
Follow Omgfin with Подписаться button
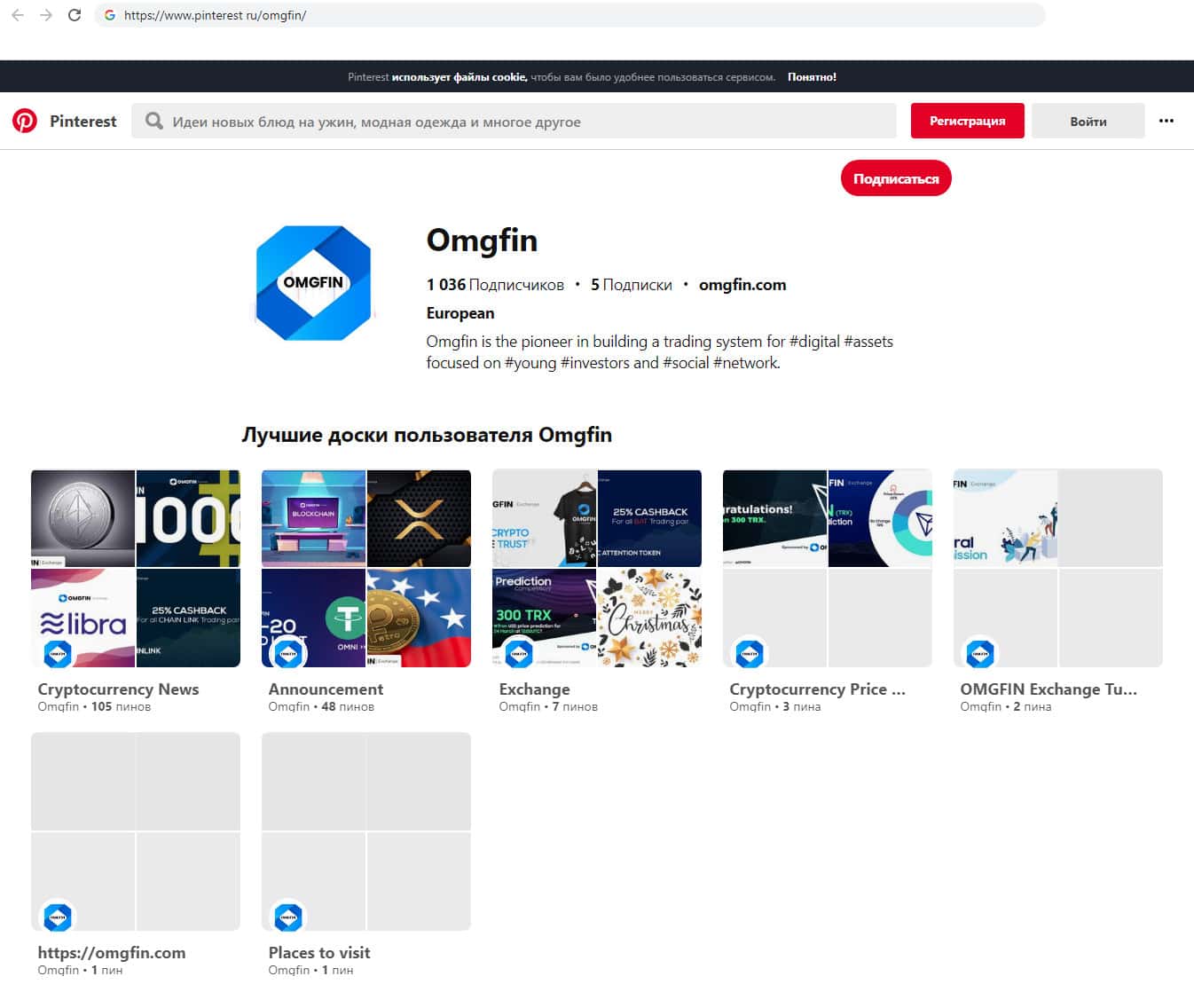click(895, 178)
